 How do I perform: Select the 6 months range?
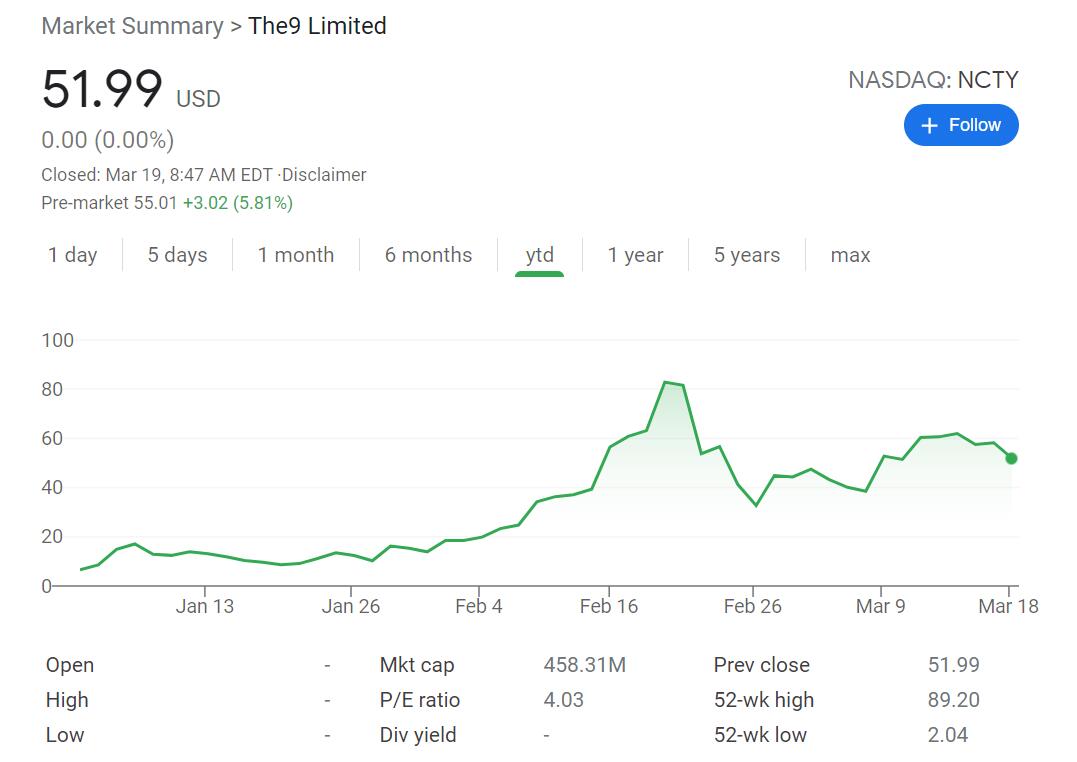click(x=428, y=255)
